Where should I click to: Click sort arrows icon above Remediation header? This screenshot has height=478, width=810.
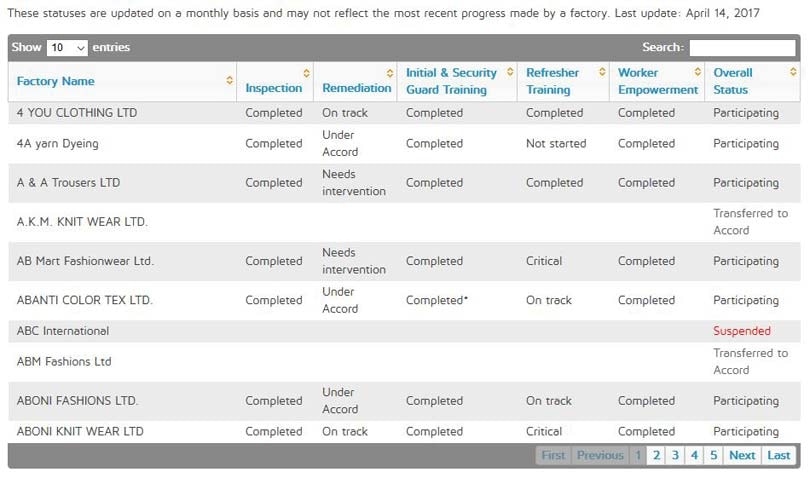click(390, 73)
